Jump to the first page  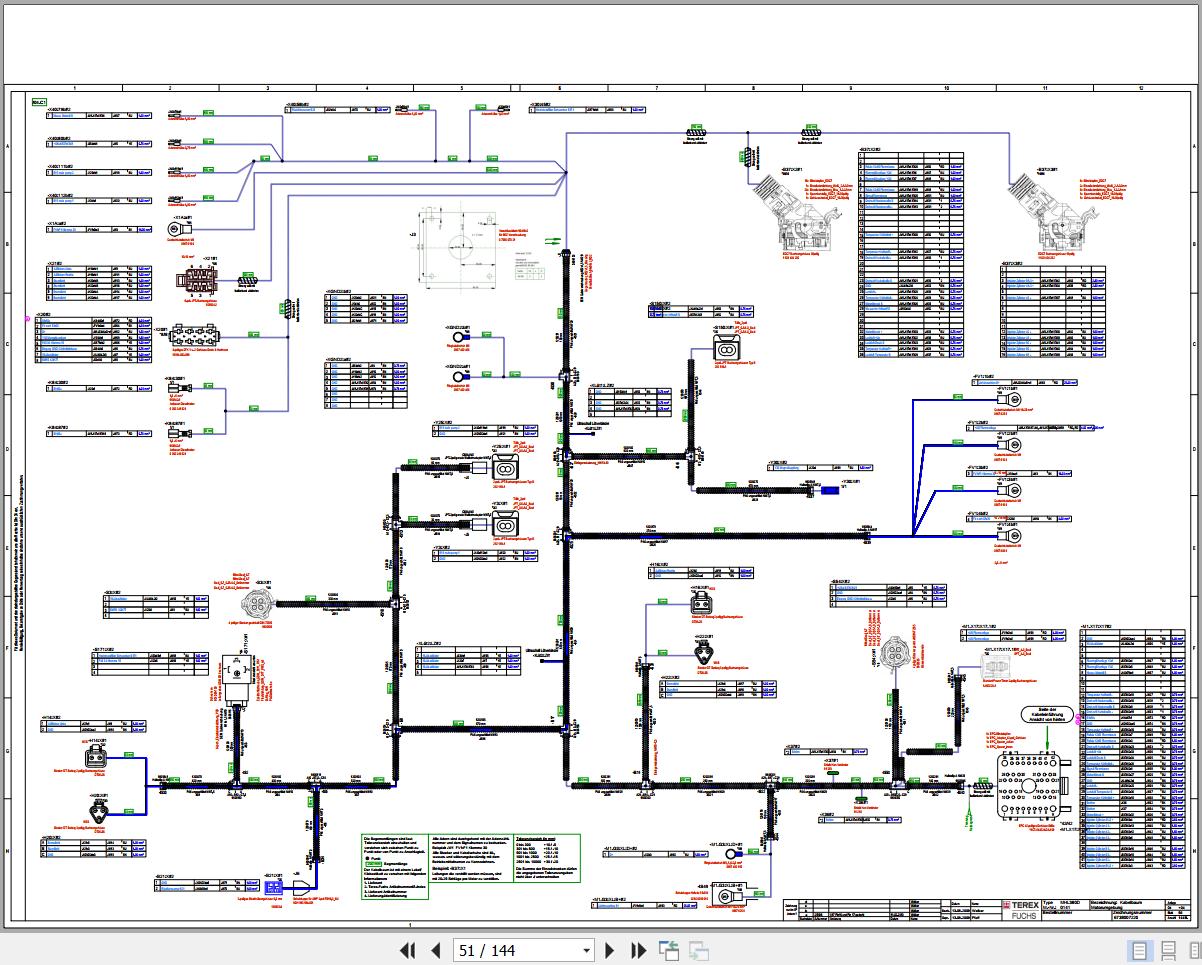(x=408, y=951)
